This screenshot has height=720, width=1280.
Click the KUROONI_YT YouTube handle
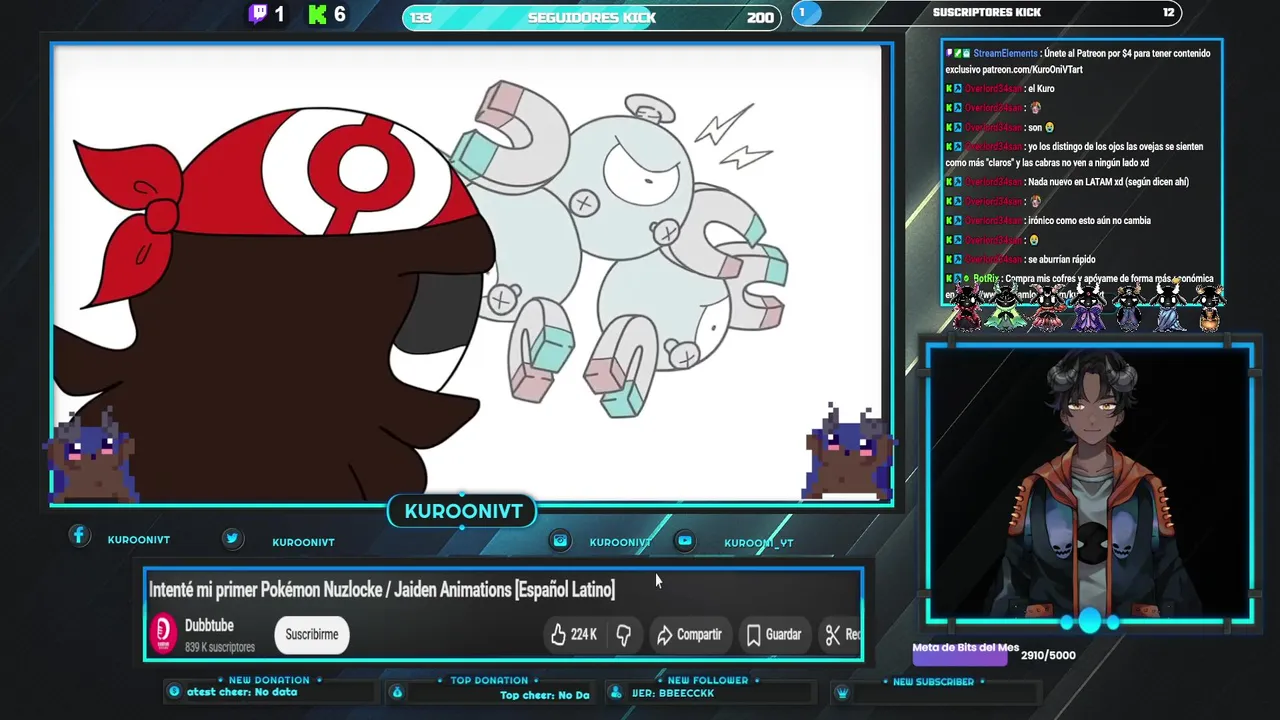click(x=759, y=543)
